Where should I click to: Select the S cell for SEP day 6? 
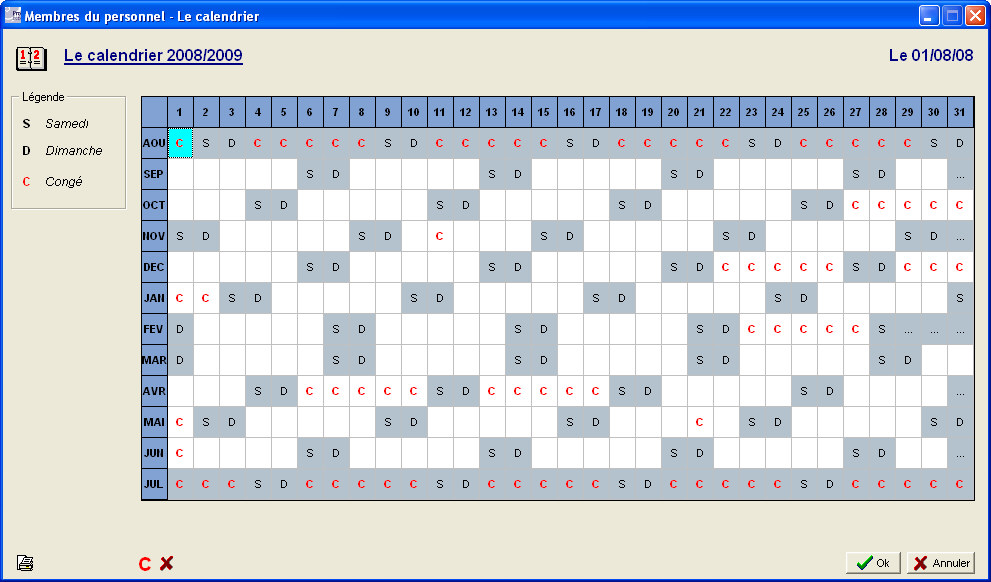(309, 174)
